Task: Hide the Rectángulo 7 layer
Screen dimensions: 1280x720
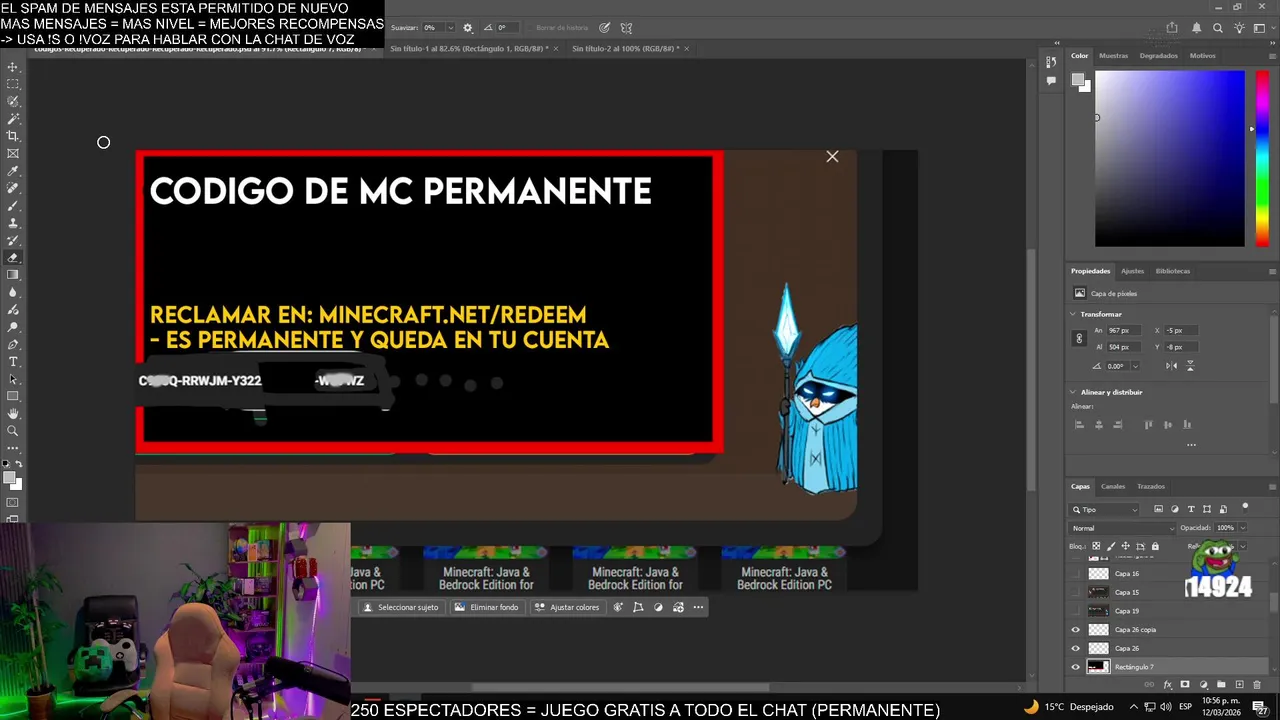Action: coord(1076,667)
